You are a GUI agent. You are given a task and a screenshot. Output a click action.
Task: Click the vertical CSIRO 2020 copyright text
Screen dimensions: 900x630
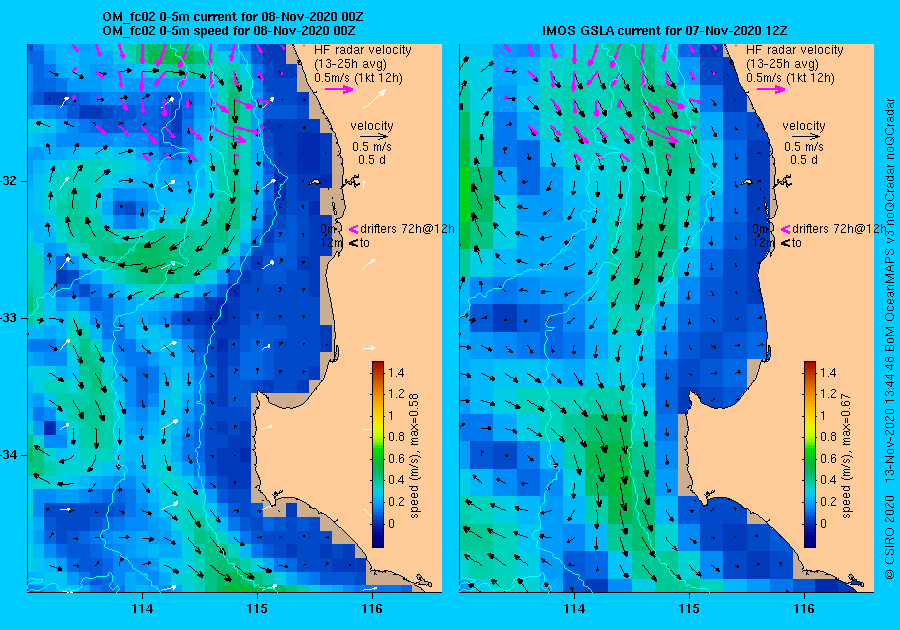pyautogui.click(x=890, y=339)
